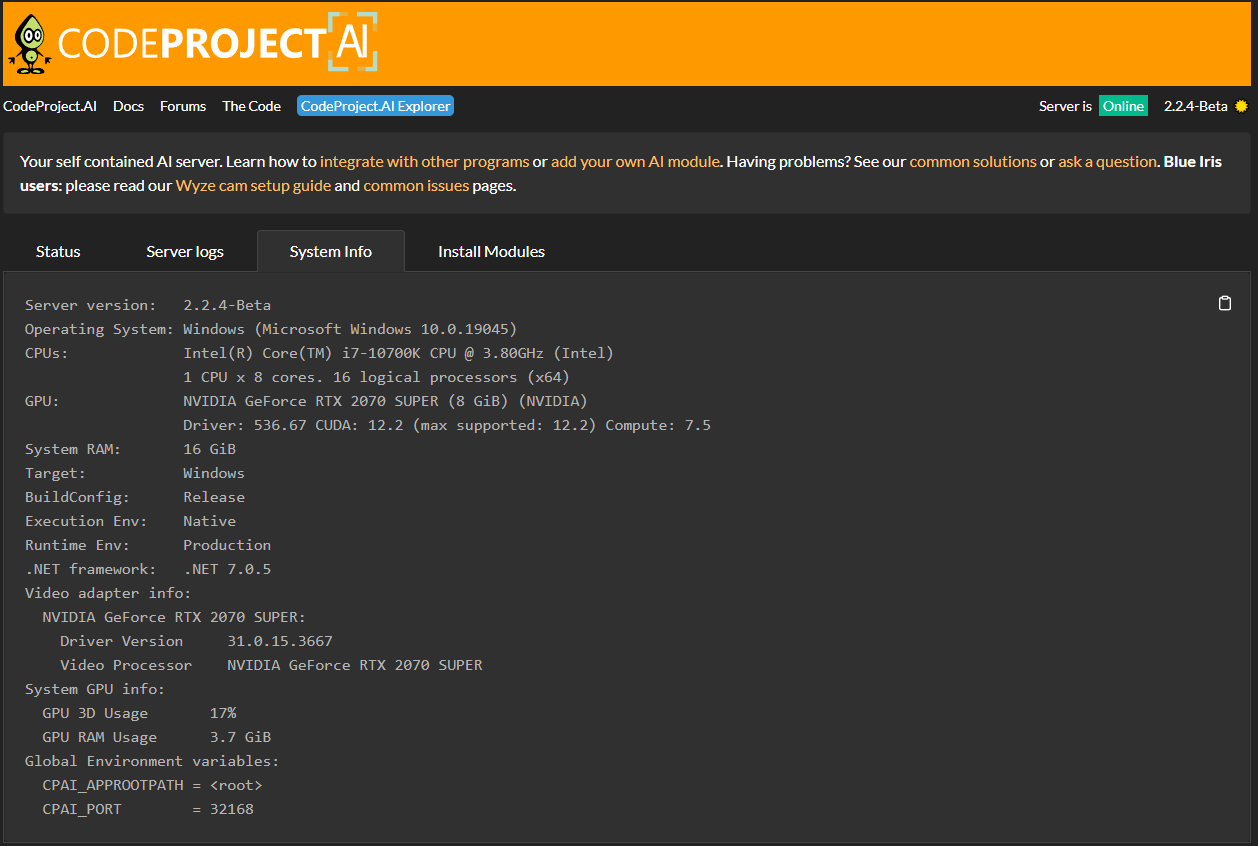This screenshot has width=1258, height=846.
Task: Click the CPAI_PORT 32168 value
Action: click(x=232, y=809)
